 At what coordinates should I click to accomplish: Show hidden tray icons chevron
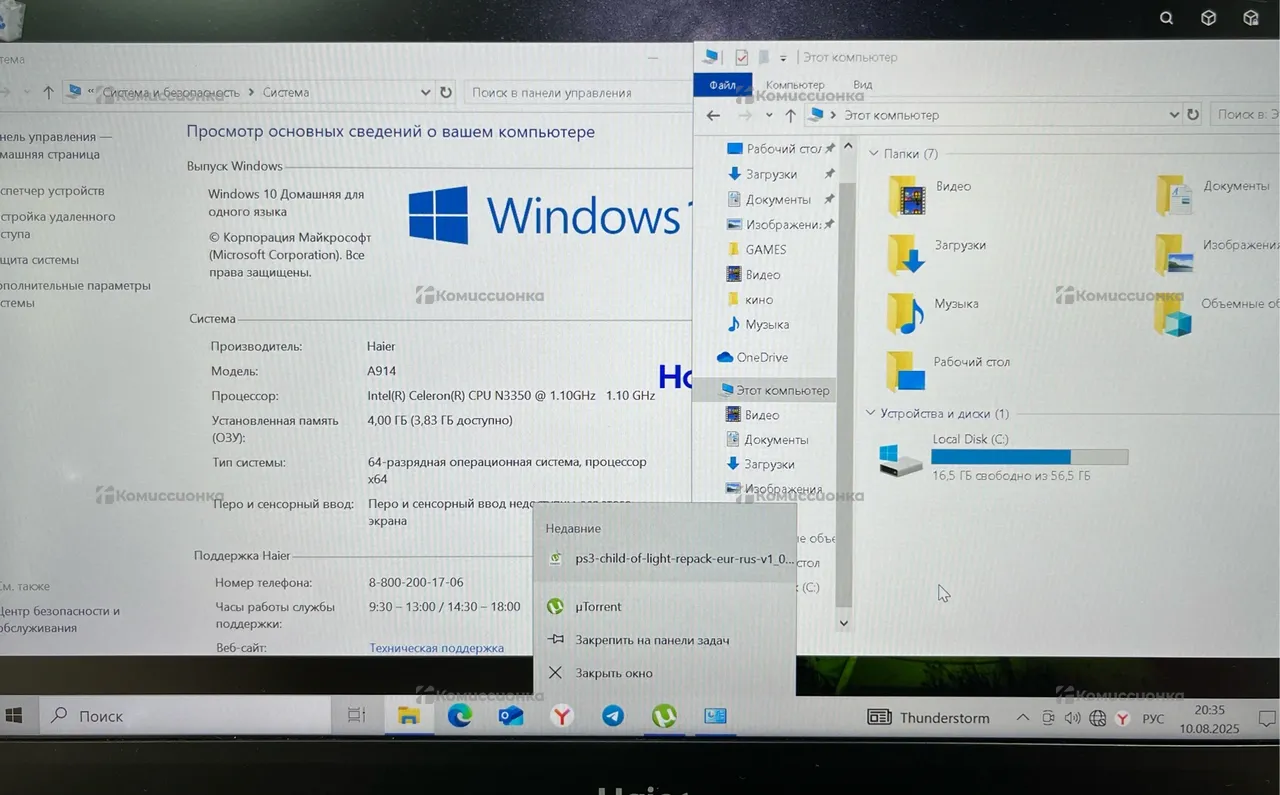(x=1022, y=718)
